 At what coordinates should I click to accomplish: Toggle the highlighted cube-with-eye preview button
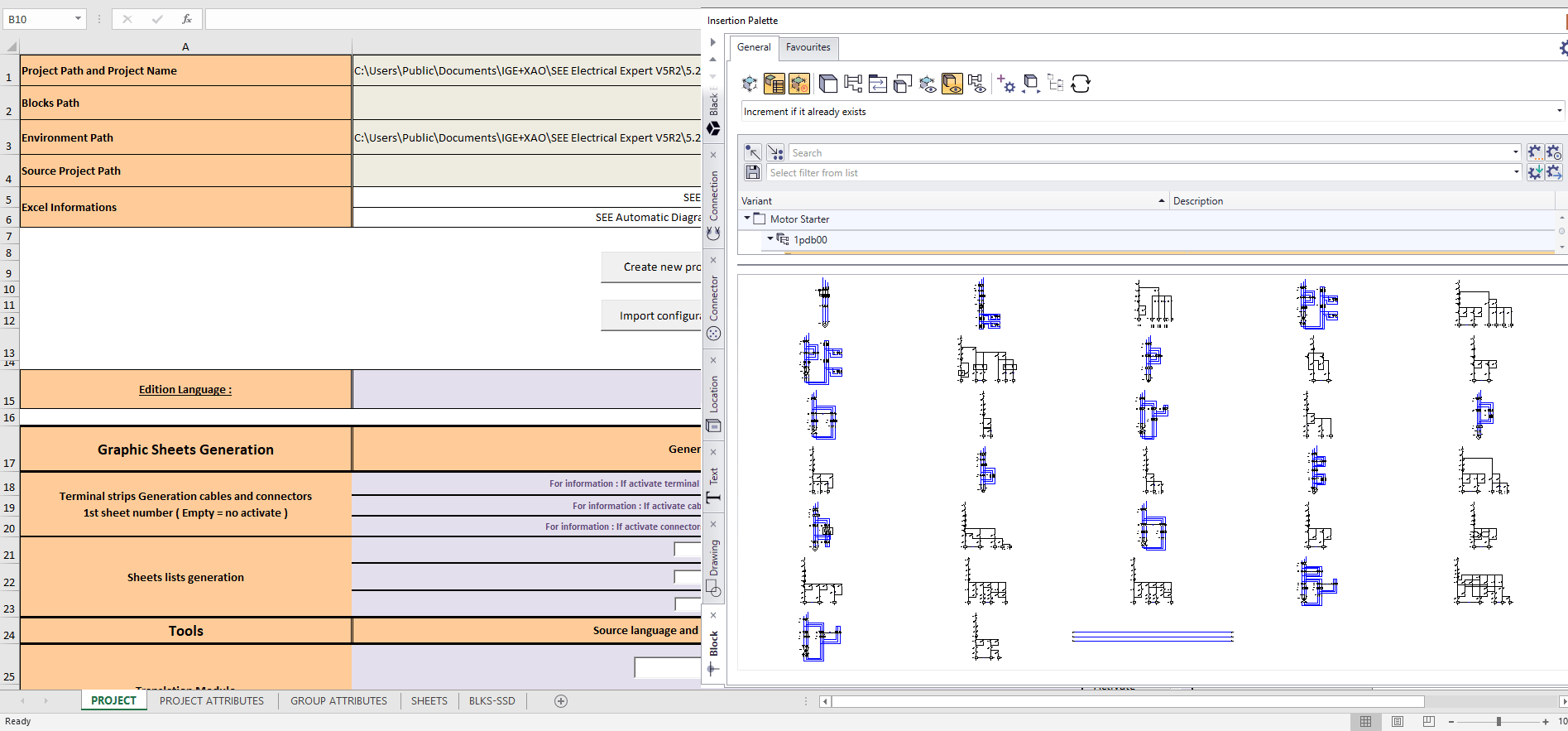tap(952, 84)
